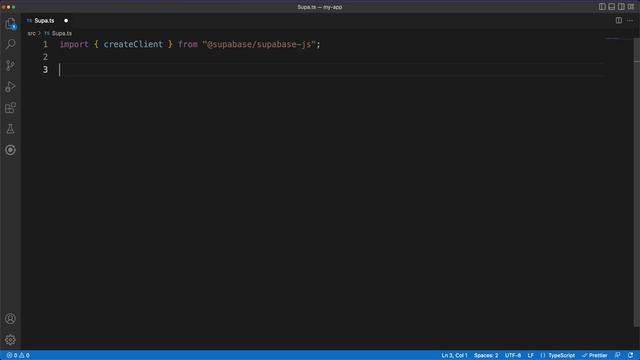Open the Search view in activity bar
Image resolution: width=640 pixels, height=360 pixels.
[x=11, y=44]
